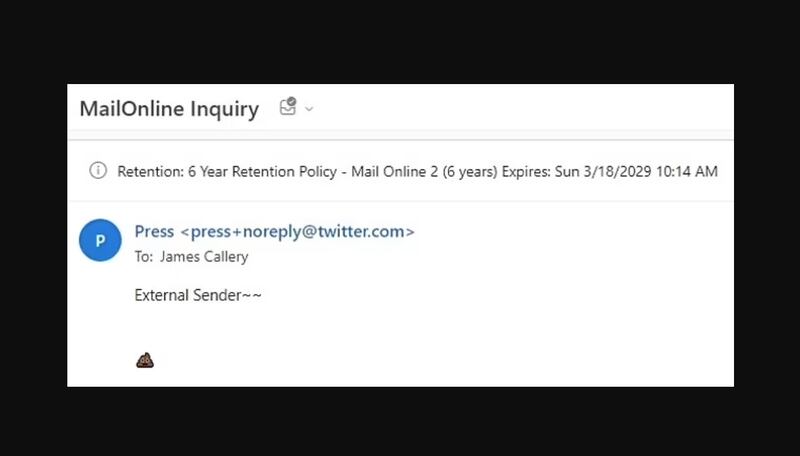Click the mail flag envelope icon beside subject

(288, 107)
